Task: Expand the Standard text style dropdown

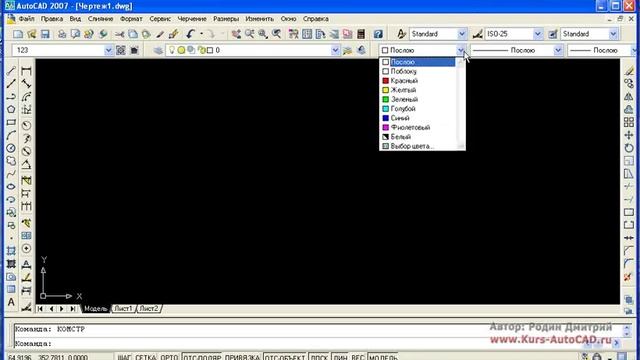Action: (x=462, y=34)
